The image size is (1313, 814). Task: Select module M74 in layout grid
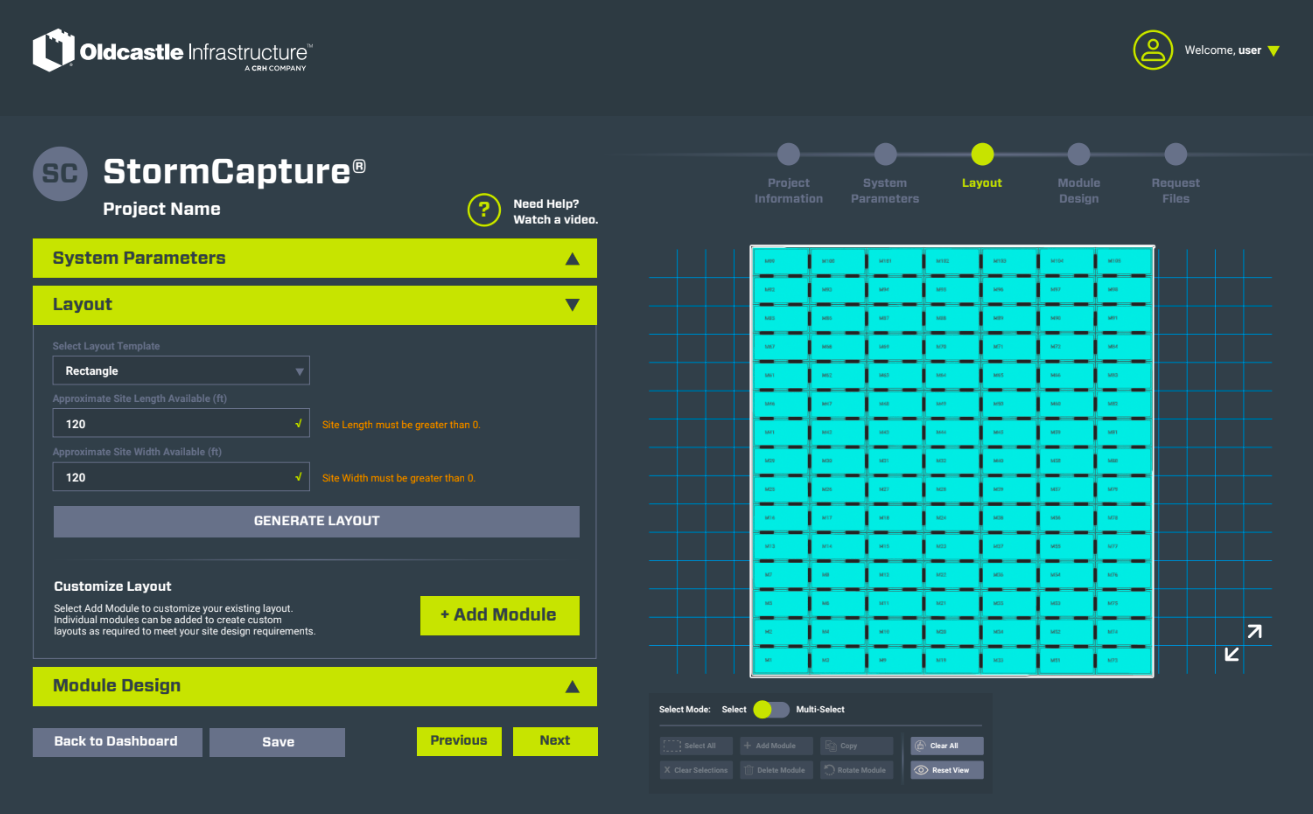pos(1124,632)
